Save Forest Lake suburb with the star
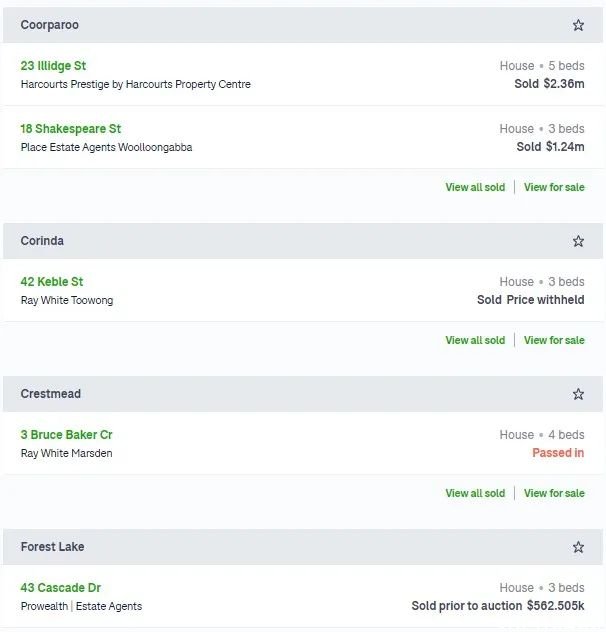The width and height of the screenshot is (606, 632). (578, 547)
